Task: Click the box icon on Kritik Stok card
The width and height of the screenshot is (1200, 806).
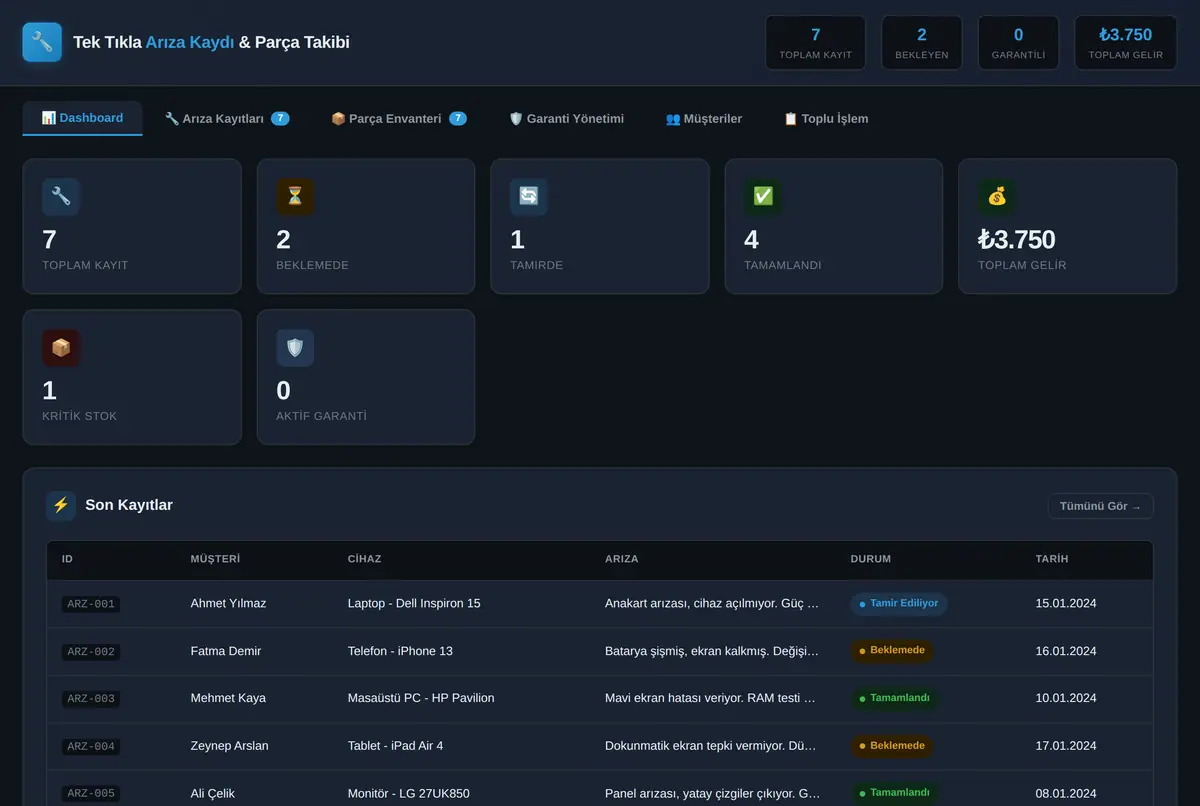Action: (x=61, y=348)
